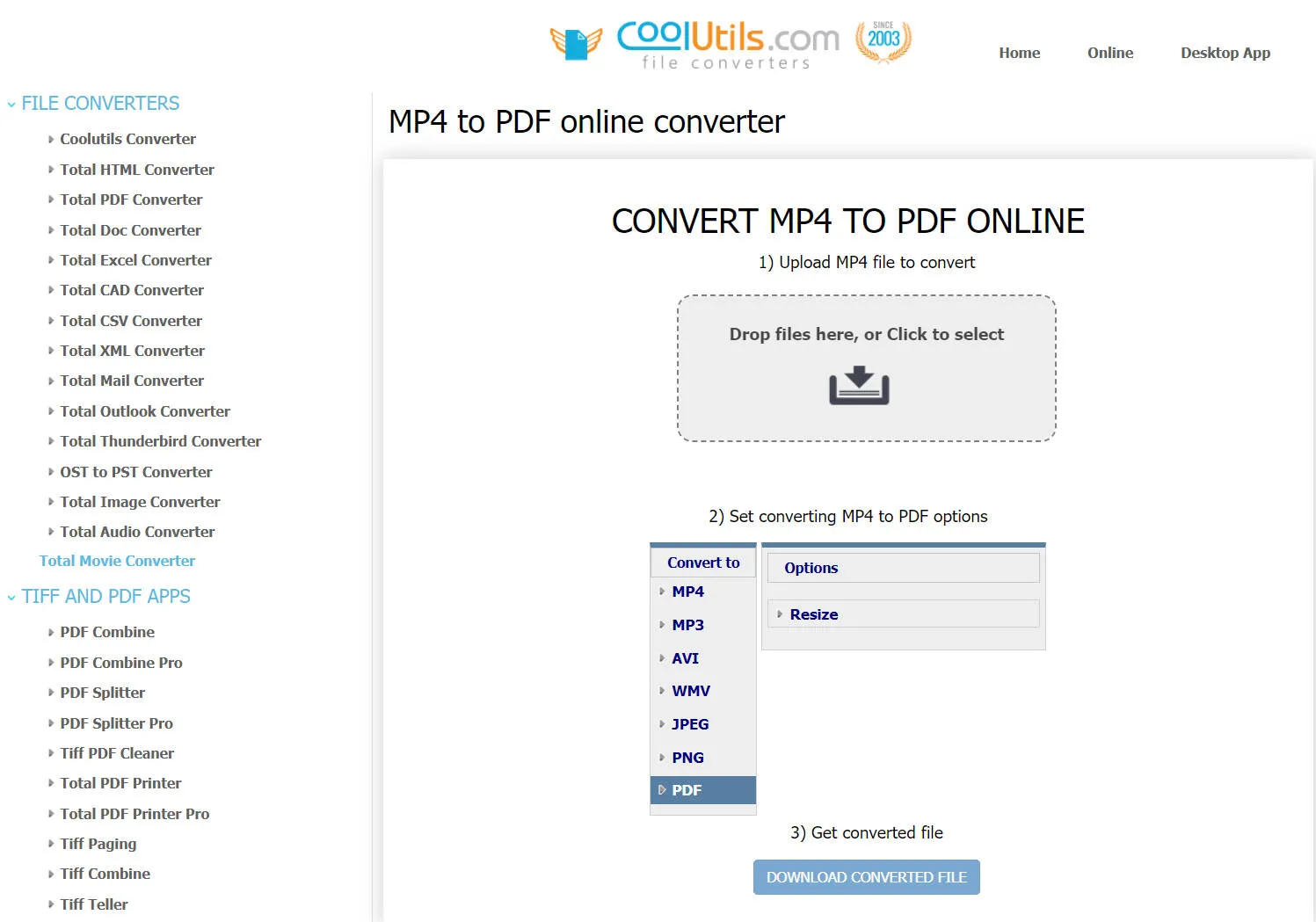Open the Tiff PDF Cleaner page
This screenshot has height=922, width=1316.
click(x=117, y=753)
